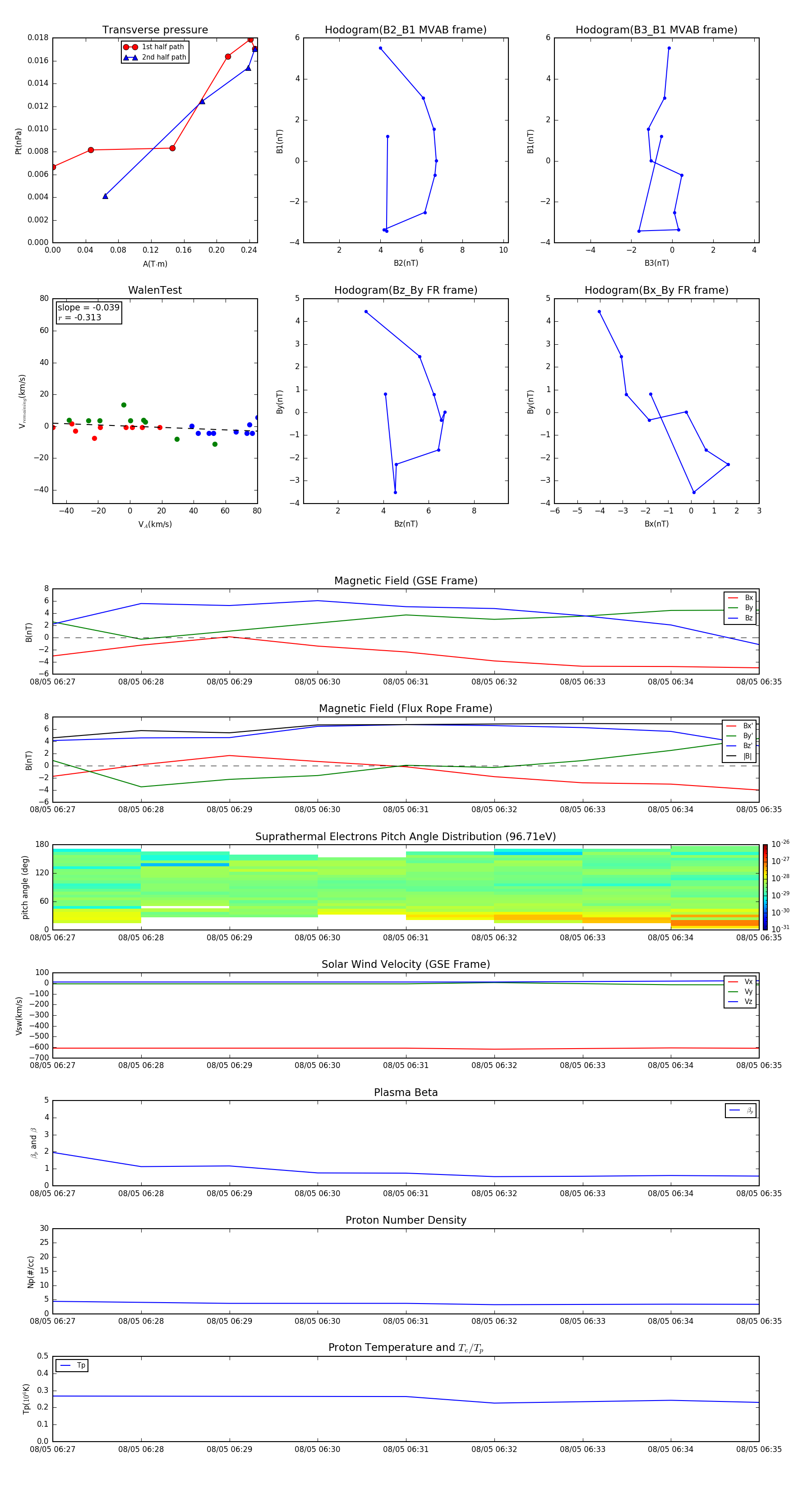Click '08/05 06:31' tick under GSE magnetic field
The height and width of the screenshot is (1489, 812).
coord(406,682)
